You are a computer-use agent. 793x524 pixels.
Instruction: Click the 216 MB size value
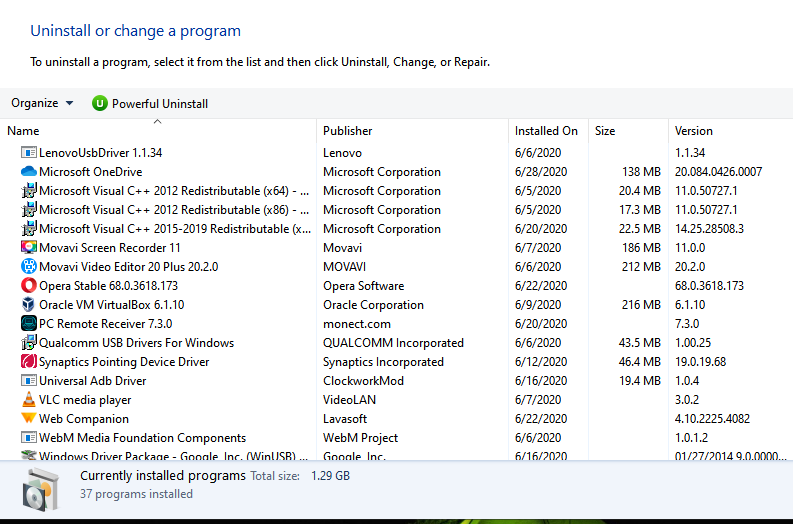click(641, 305)
